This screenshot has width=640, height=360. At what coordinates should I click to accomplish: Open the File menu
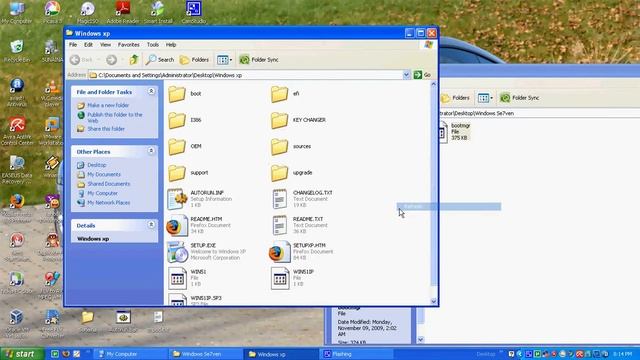pos(73,44)
